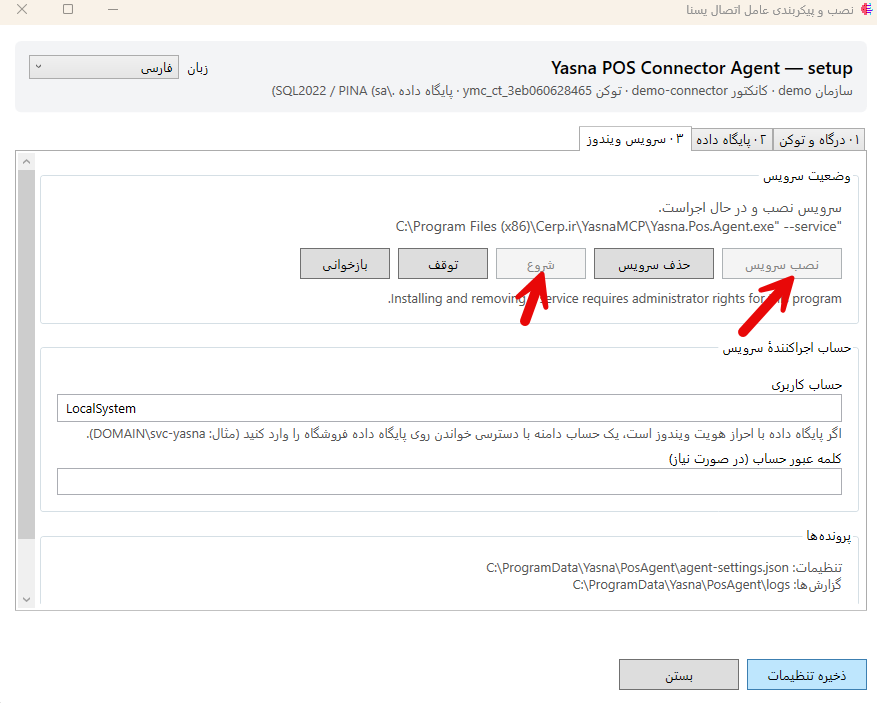Click the scrollbar up arrow
This screenshot has height=703, width=877.
(26, 162)
